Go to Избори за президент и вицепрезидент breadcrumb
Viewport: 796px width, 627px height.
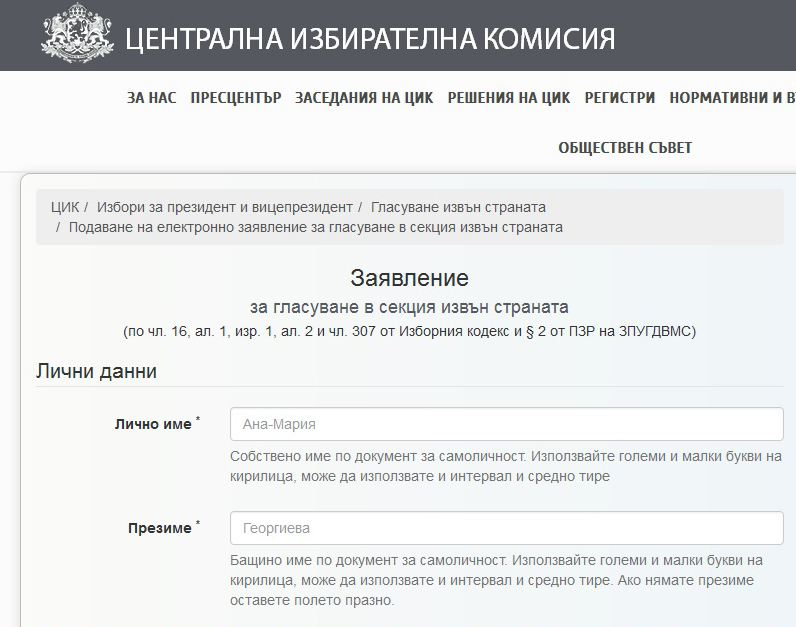[x=225, y=207]
